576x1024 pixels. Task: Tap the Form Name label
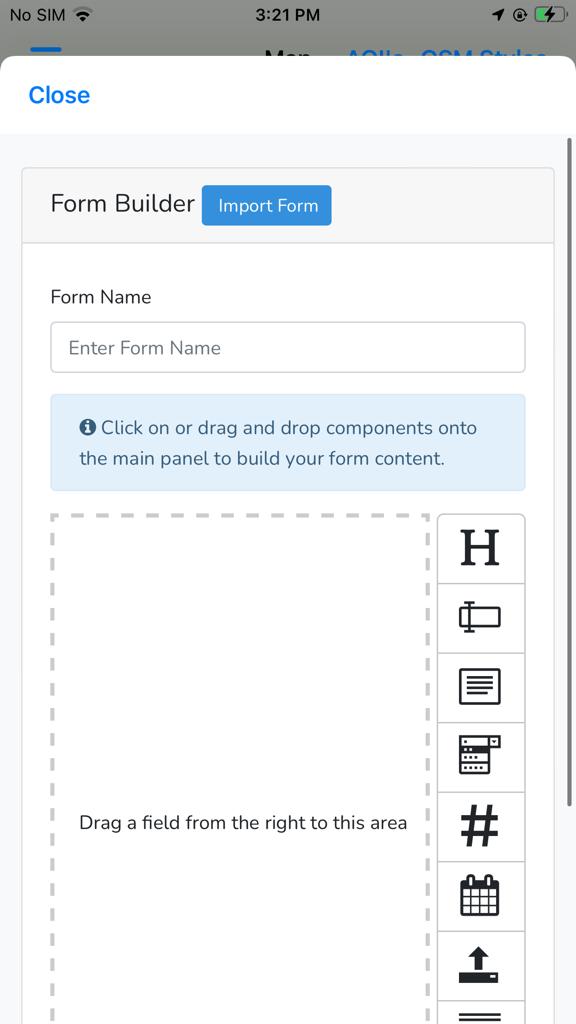(101, 297)
